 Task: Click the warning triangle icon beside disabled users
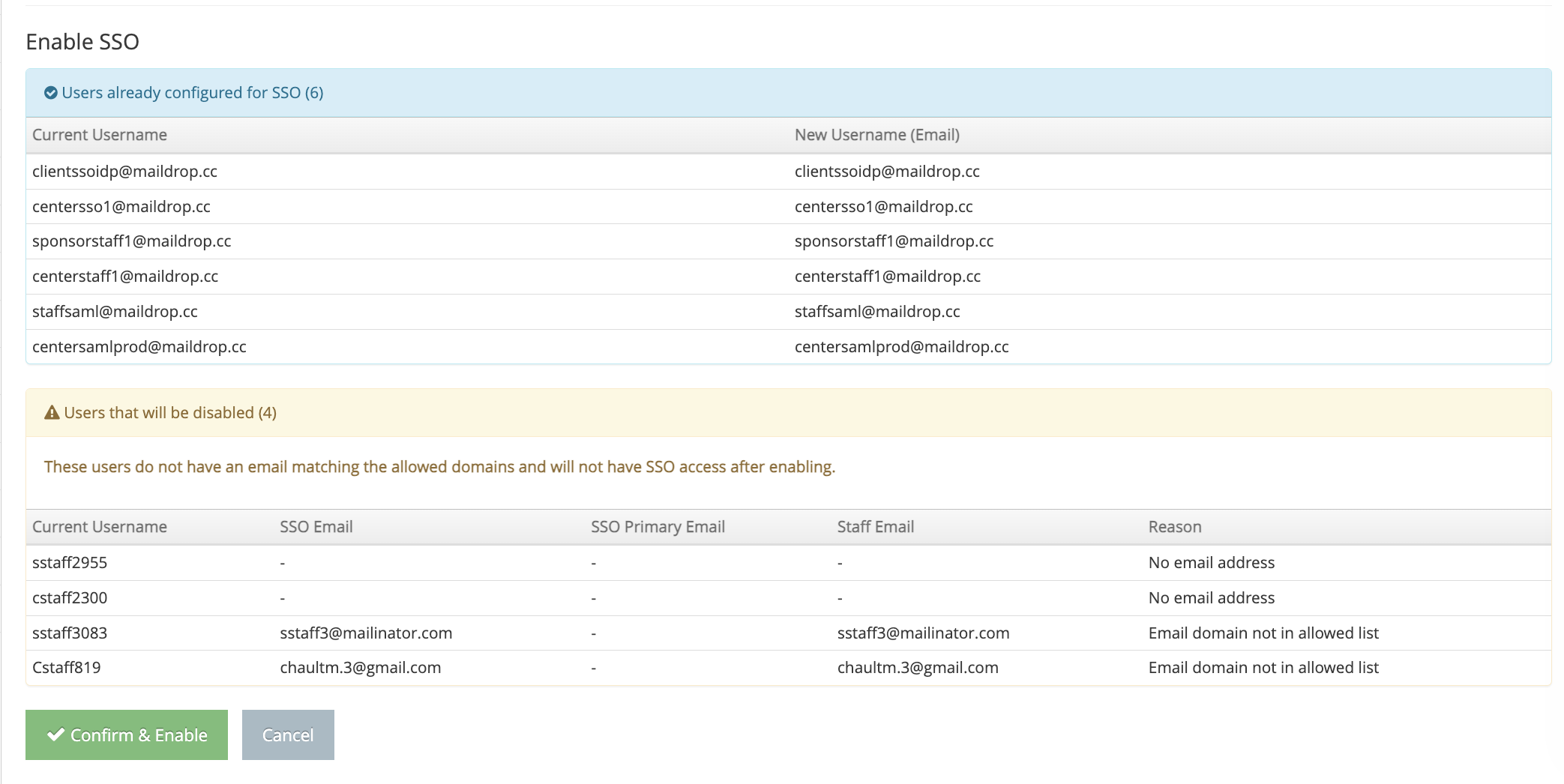[52, 413]
